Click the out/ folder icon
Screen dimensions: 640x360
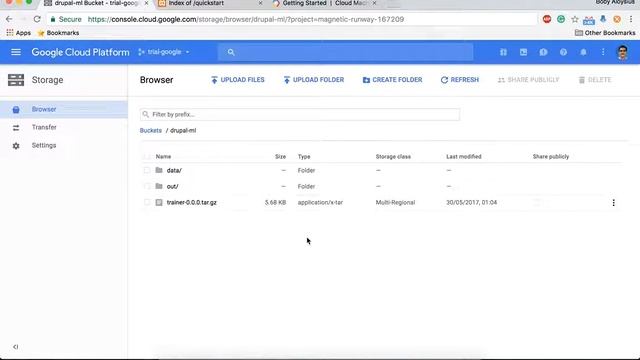(x=159, y=186)
